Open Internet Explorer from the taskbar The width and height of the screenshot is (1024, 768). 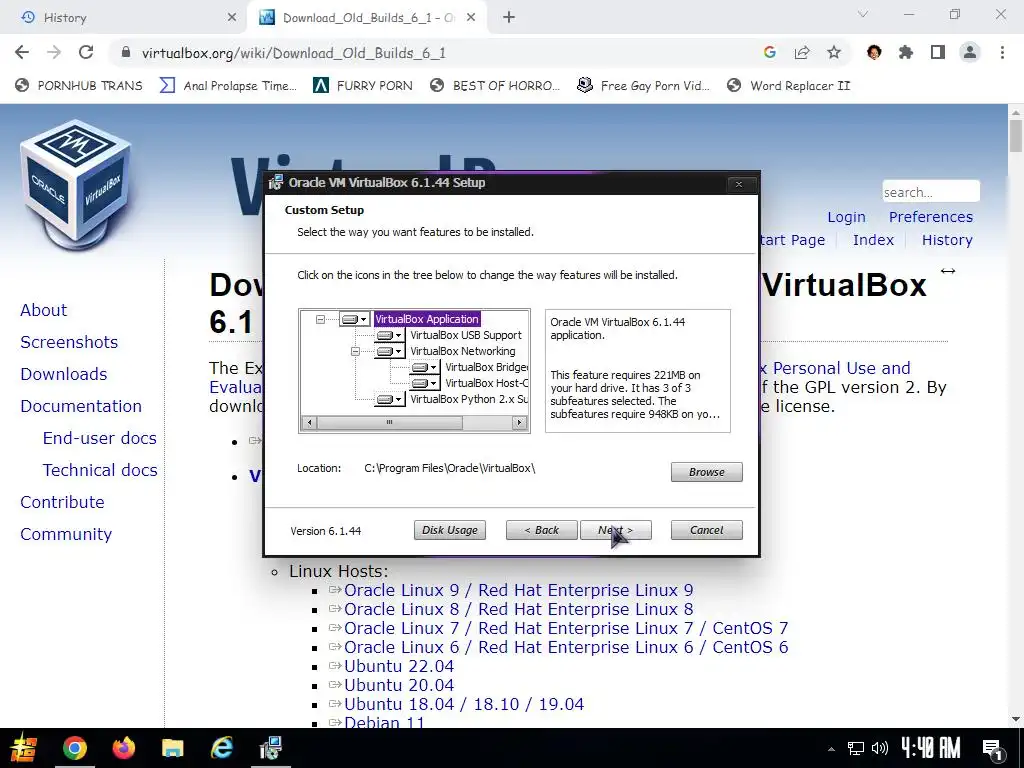[221, 748]
